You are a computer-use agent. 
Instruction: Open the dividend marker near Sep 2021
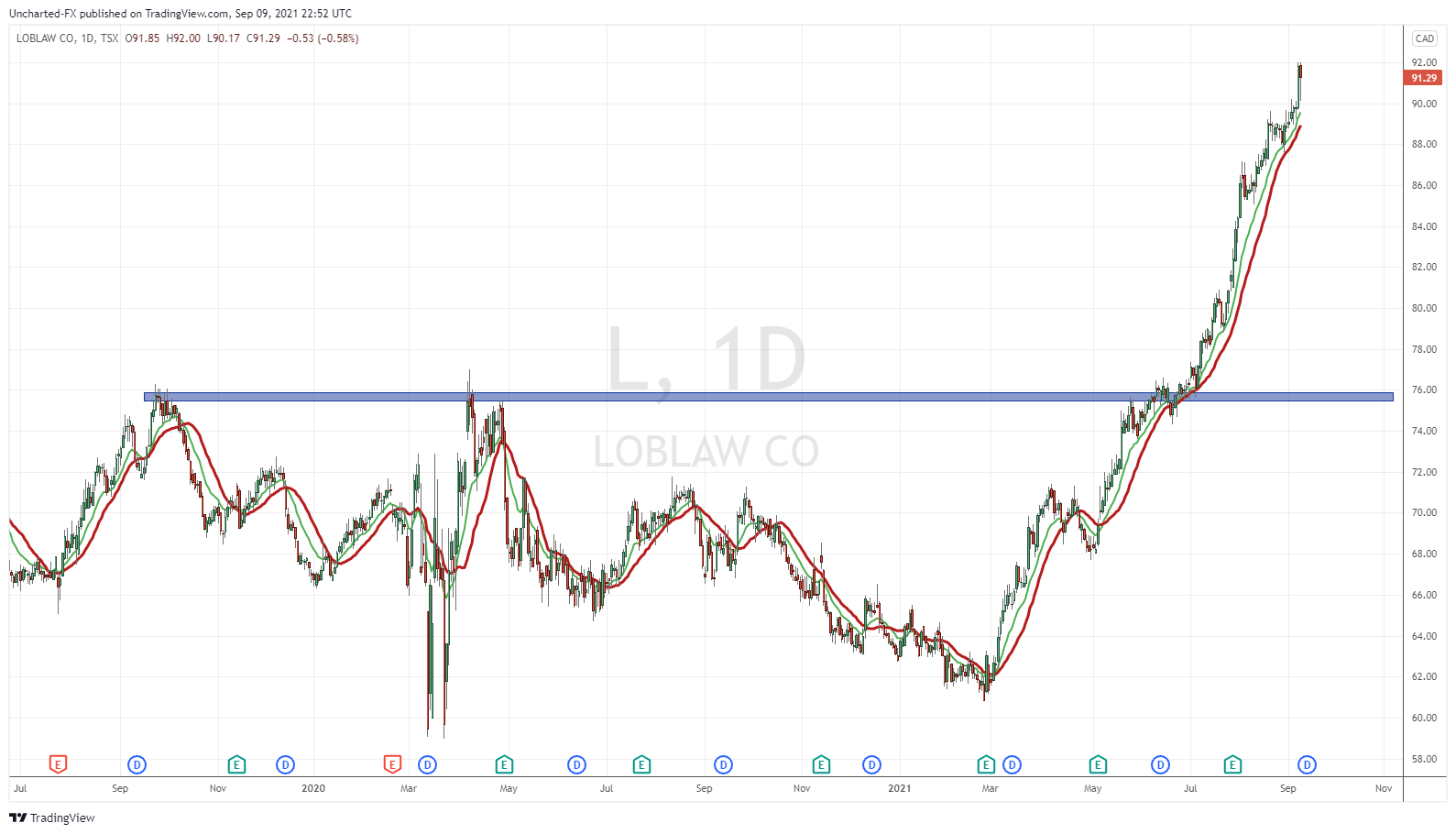(x=1307, y=764)
